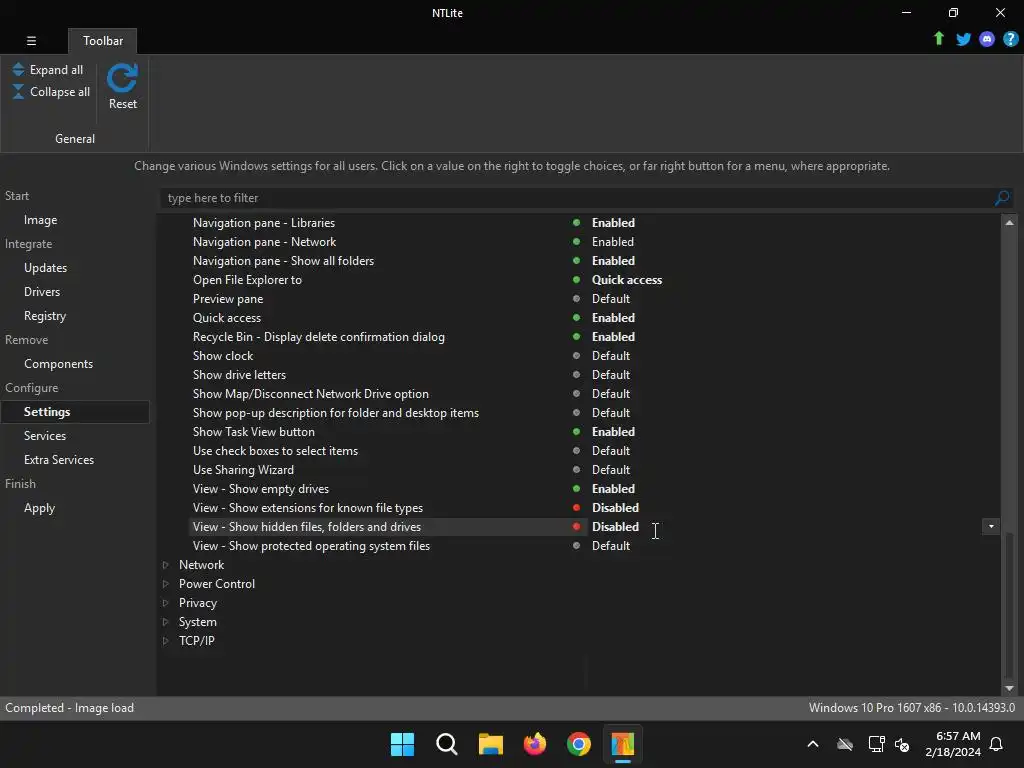This screenshot has height=768, width=1024.
Task: Show hidden tray icons chevron
Action: [813, 744]
